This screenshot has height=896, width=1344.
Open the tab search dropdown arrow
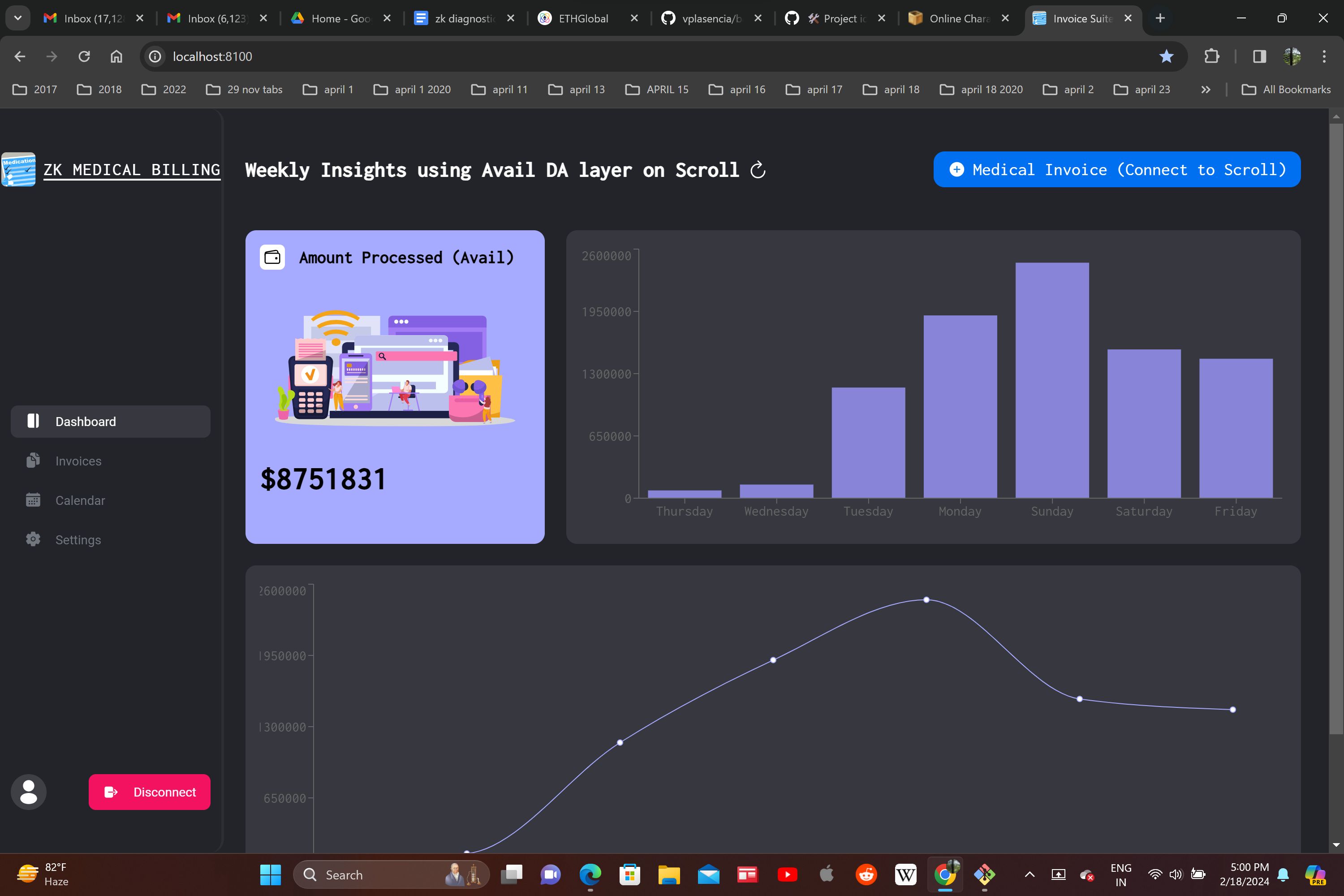(x=18, y=18)
